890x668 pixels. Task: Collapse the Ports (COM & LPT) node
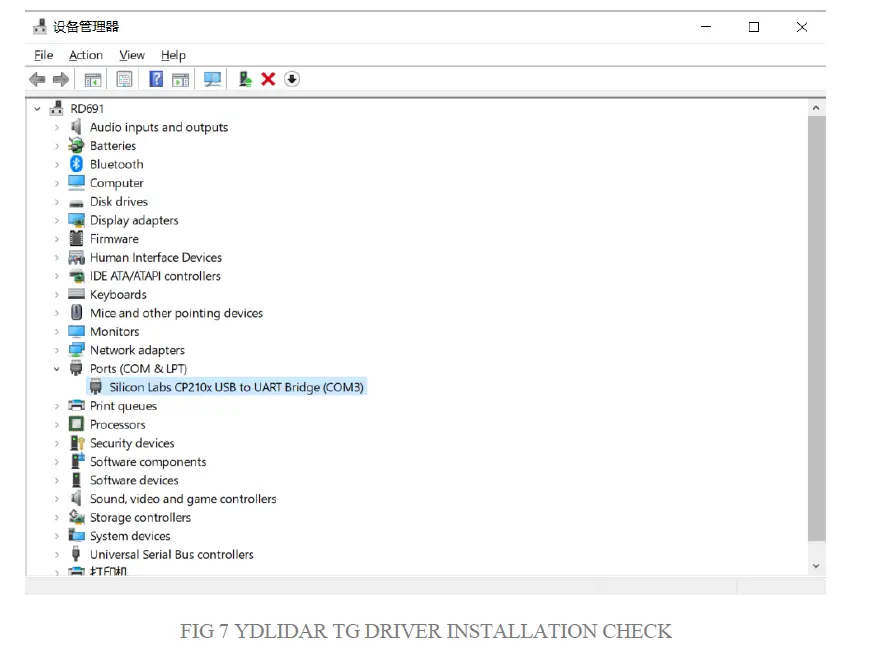(x=57, y=369)
